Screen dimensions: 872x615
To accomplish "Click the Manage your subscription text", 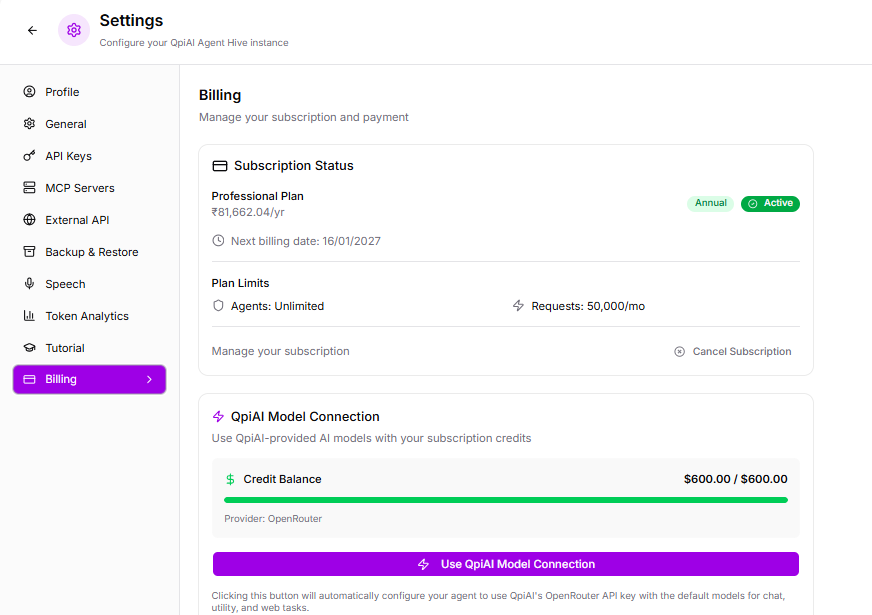I will [x=281, y=352].
